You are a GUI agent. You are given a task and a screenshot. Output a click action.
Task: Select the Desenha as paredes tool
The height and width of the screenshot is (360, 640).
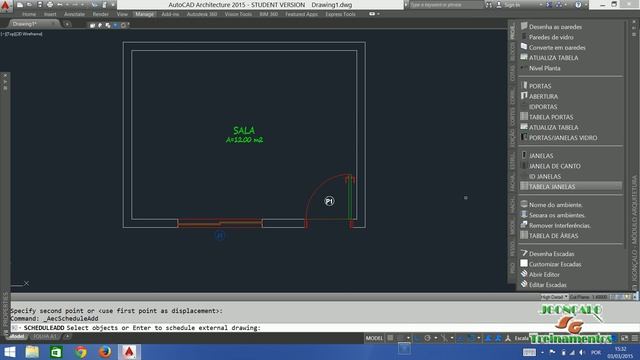coord(555,27)
